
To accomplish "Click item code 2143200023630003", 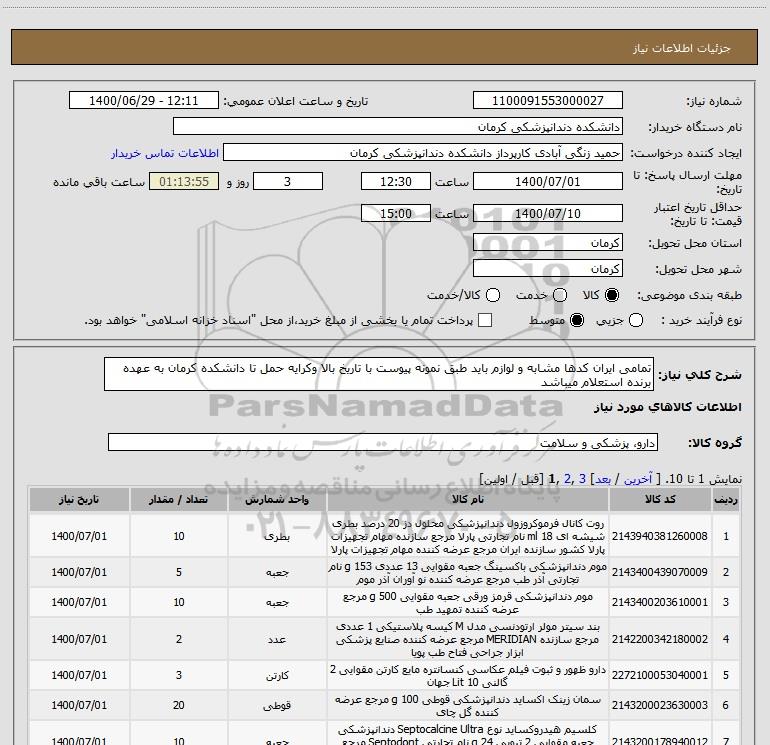I will click(x=660, y=705).
